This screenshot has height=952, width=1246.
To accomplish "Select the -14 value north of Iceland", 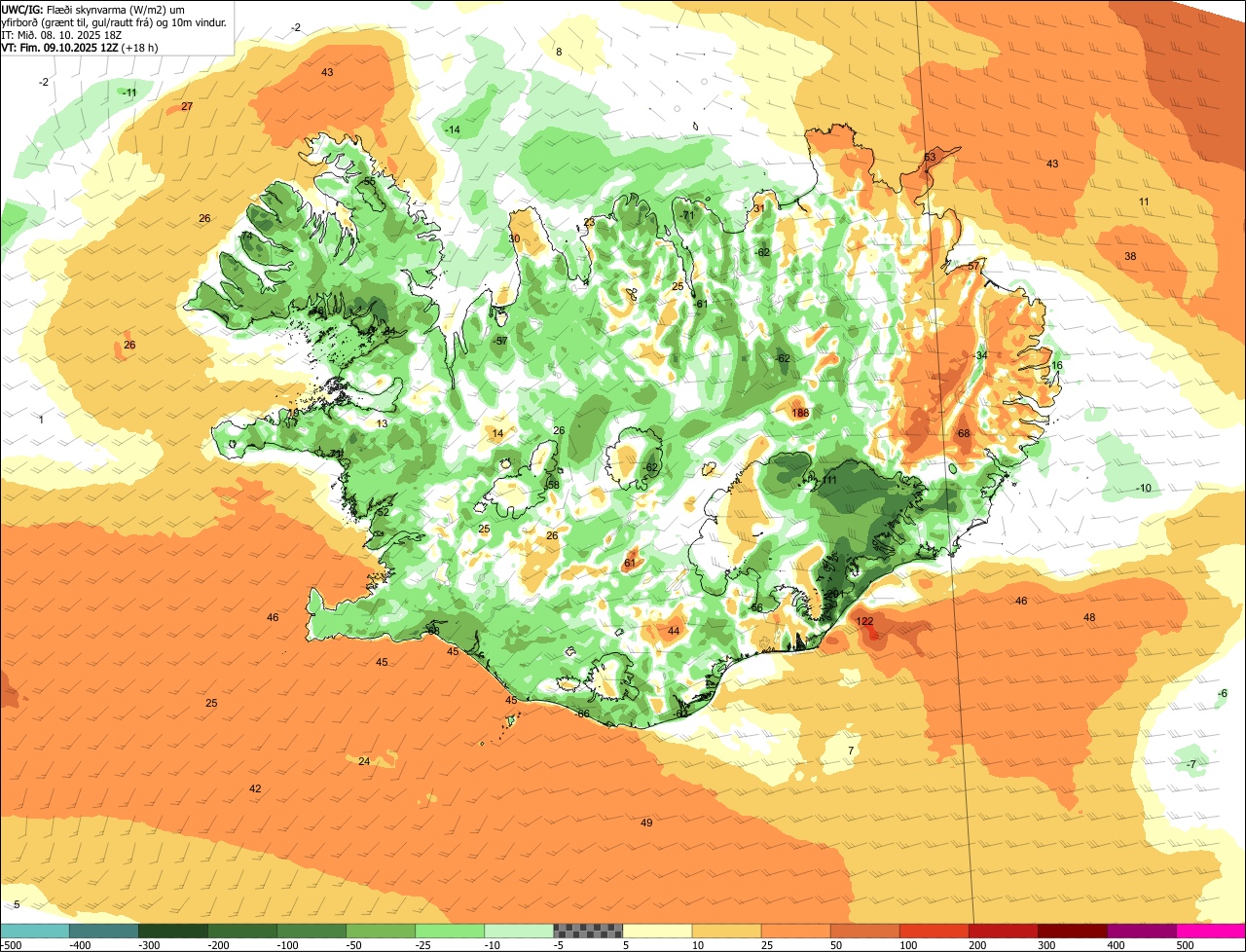I will 453,130.
